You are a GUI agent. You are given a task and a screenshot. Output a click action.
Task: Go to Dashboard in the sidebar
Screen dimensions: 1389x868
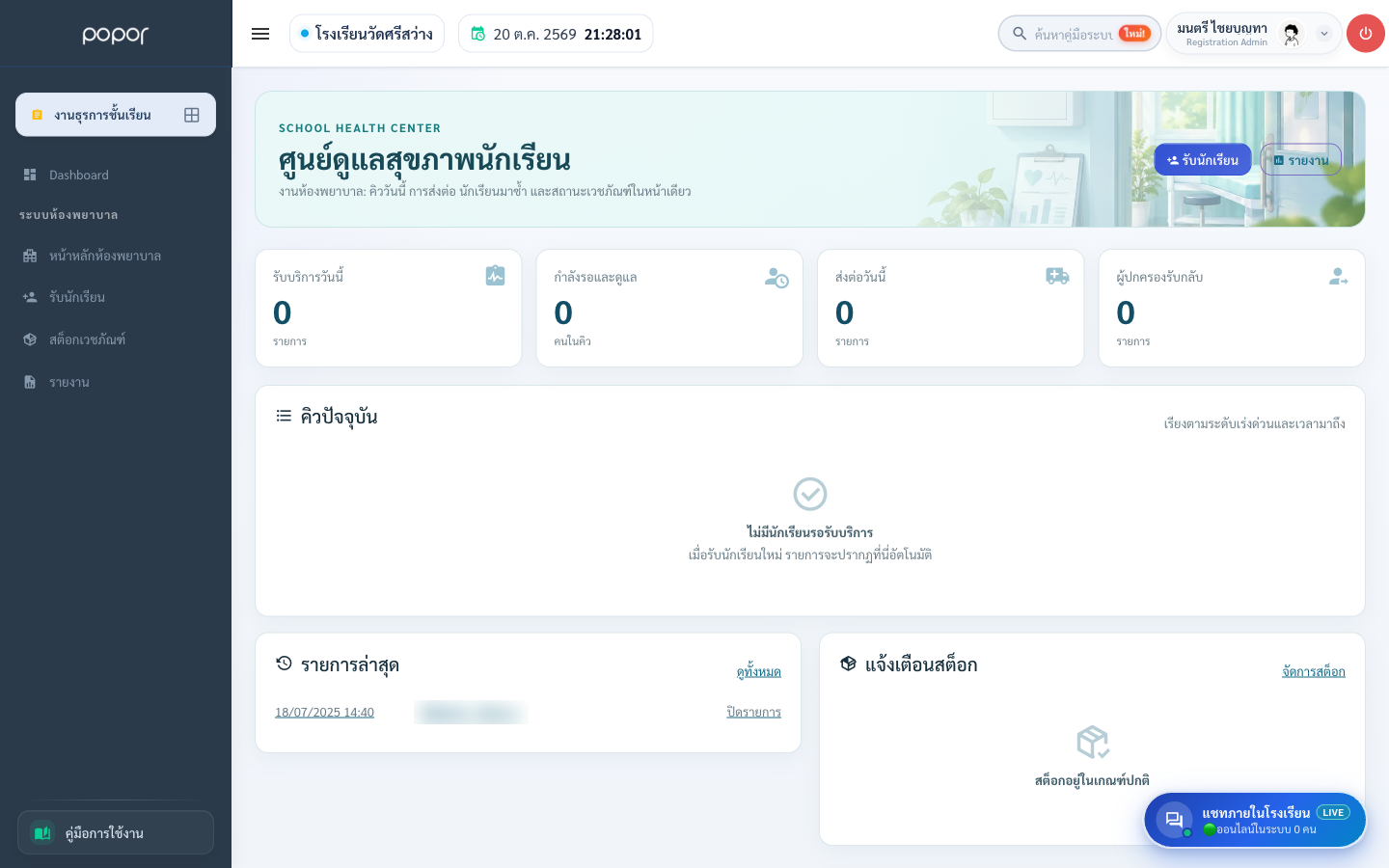tap(116, 175)
